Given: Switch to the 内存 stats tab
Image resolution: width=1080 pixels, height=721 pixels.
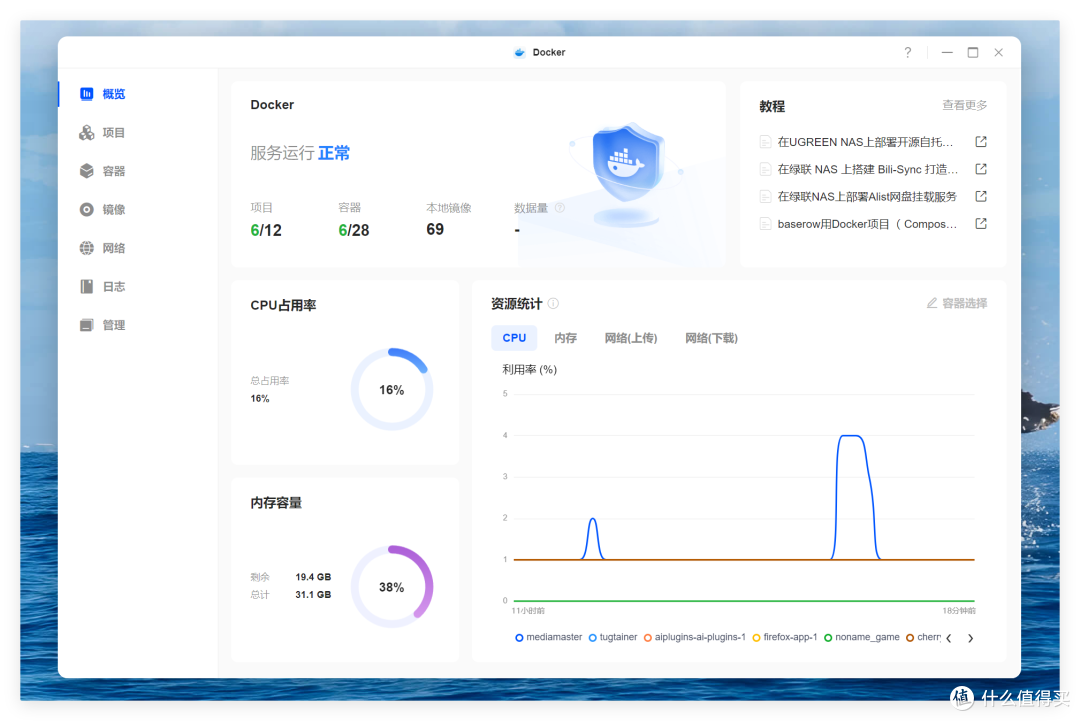Looking at the screenshot, I should pyautogui.click(x=565, y=338).
